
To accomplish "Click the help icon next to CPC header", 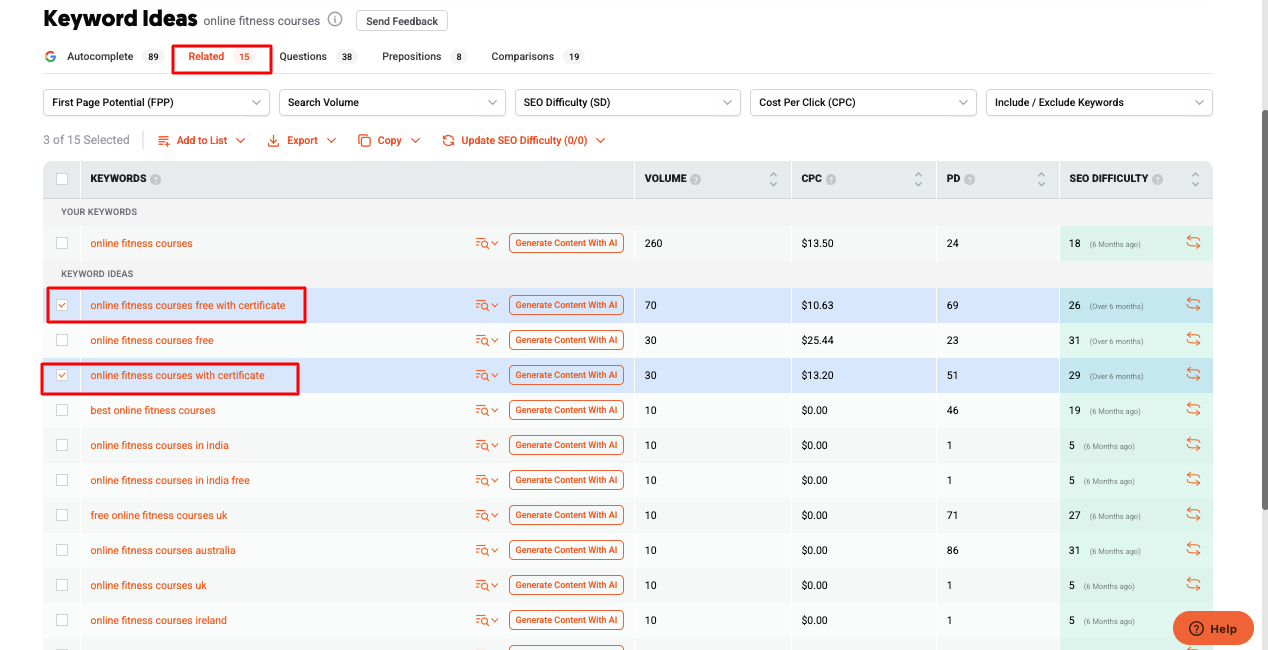I will [x=832, y=179].
